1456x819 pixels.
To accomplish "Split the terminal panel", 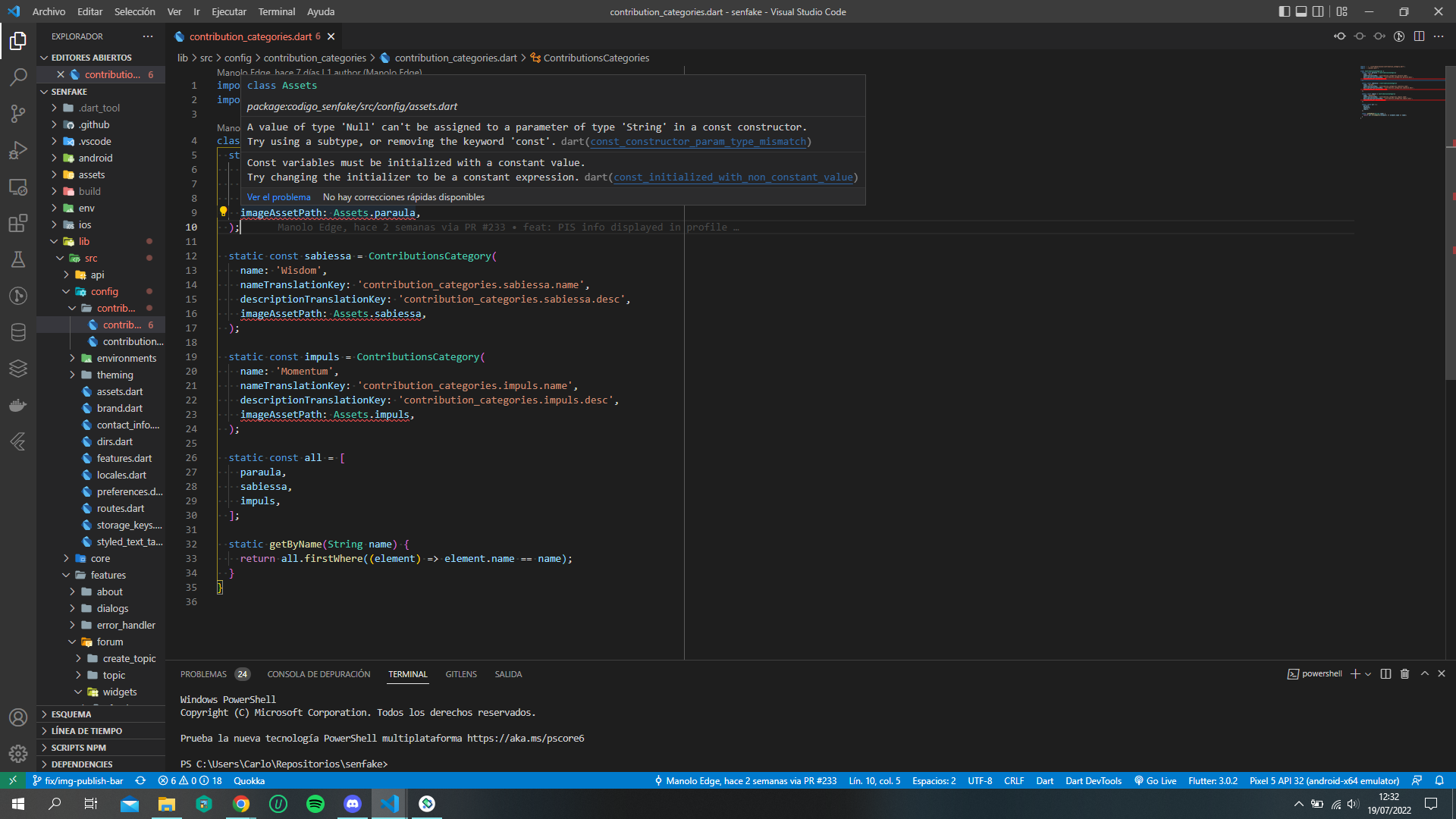I will [x=1385, y=673].
